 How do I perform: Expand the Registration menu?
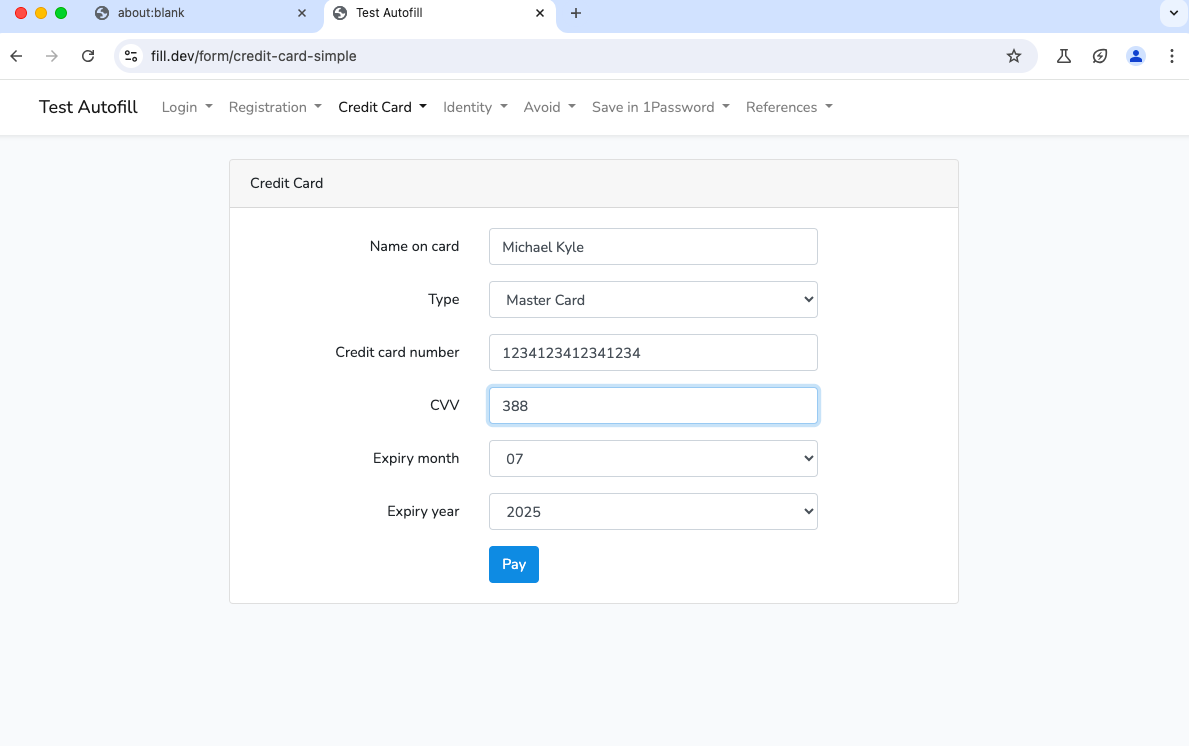(275, 107)
